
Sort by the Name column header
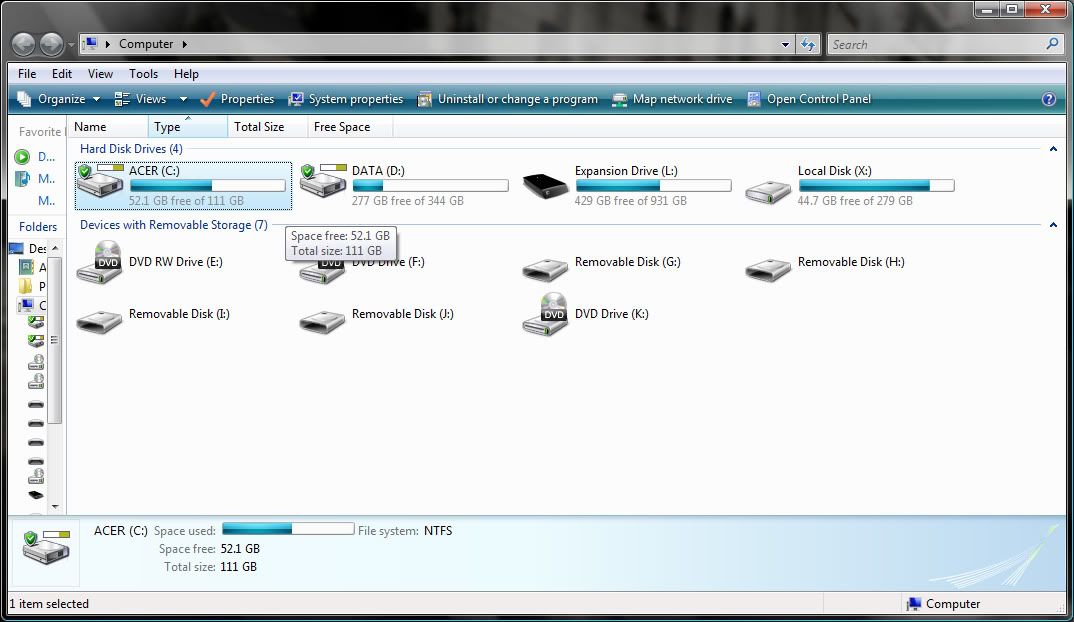[x=108, y=127]
